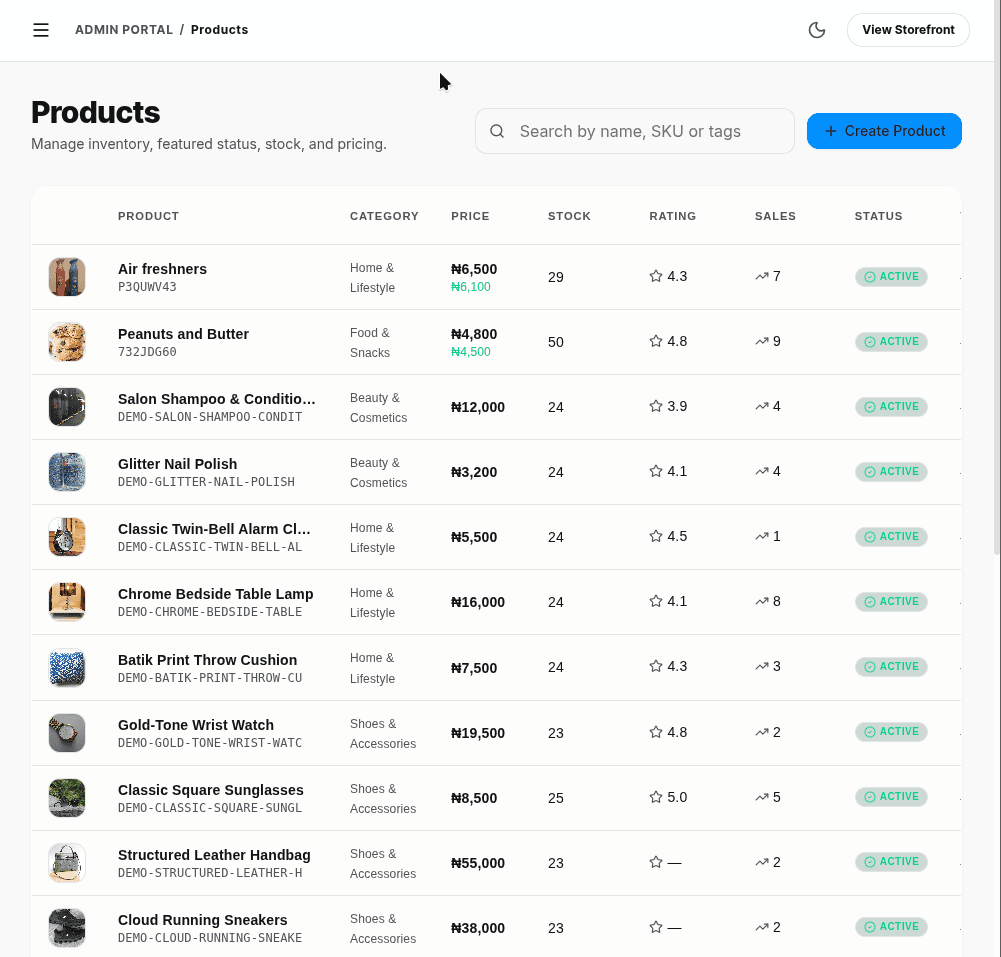Click ACTIVE badge for Chrome Bedside Table Lamp
The image size is (1001, 957).
891,601
